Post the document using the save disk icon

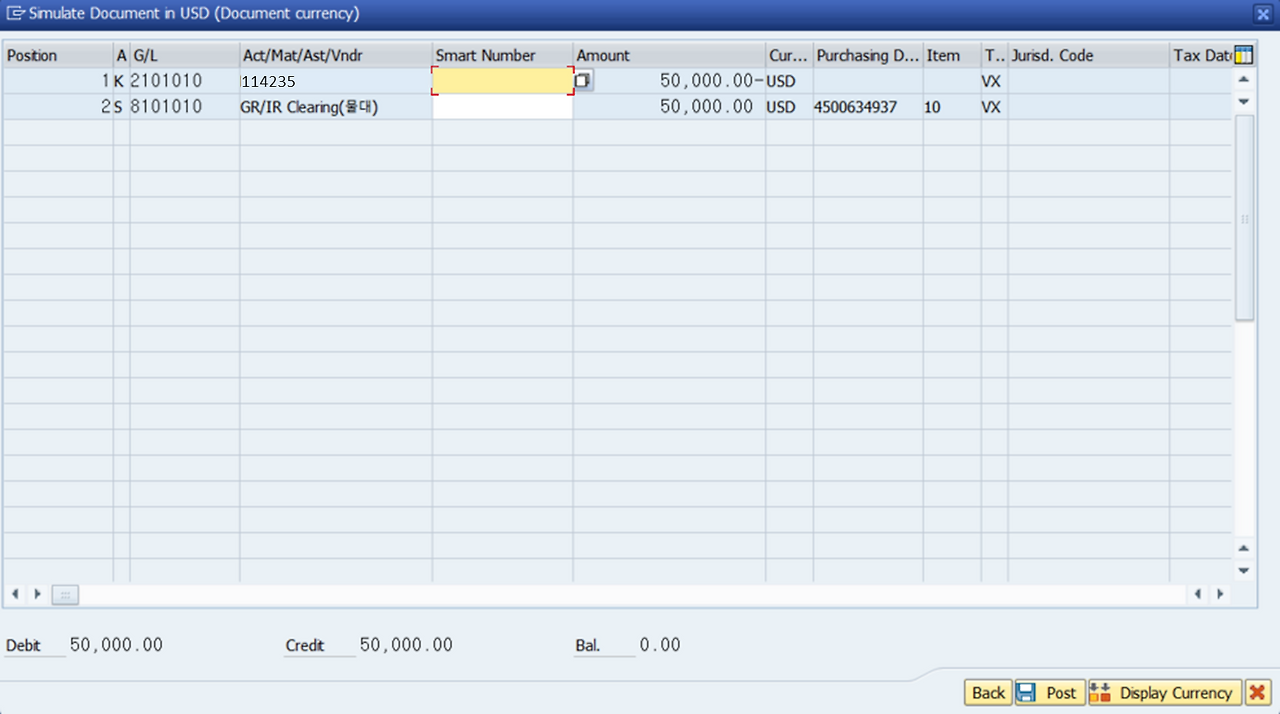(x=1028, y=692)
